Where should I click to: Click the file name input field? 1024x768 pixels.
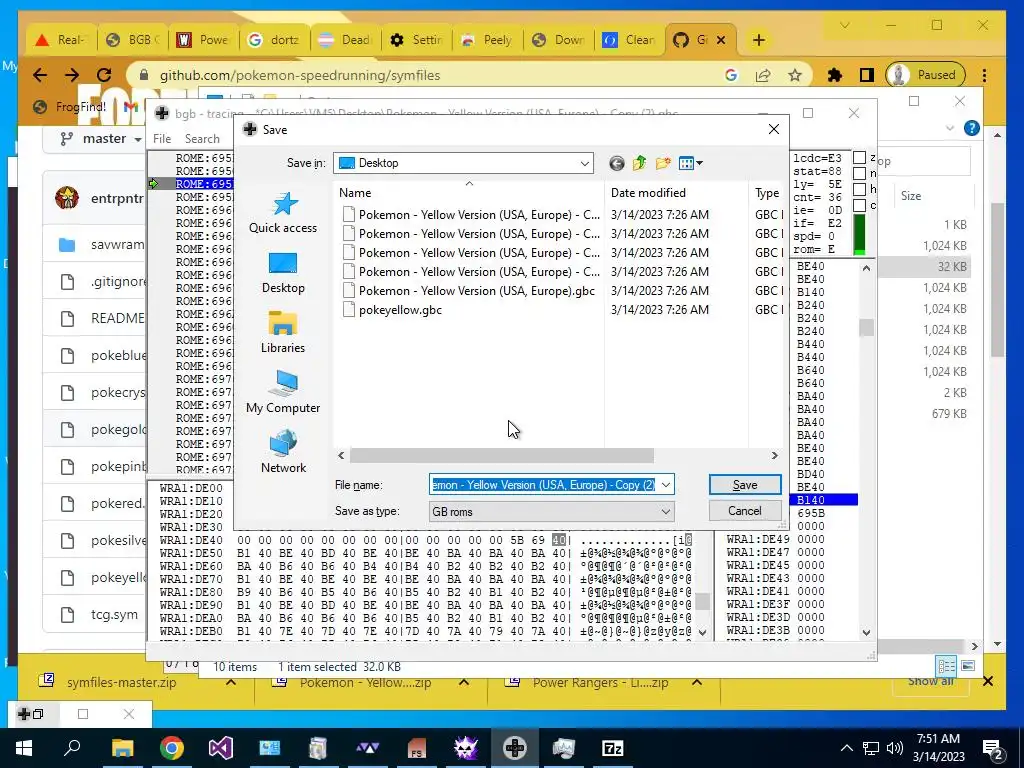543,485
